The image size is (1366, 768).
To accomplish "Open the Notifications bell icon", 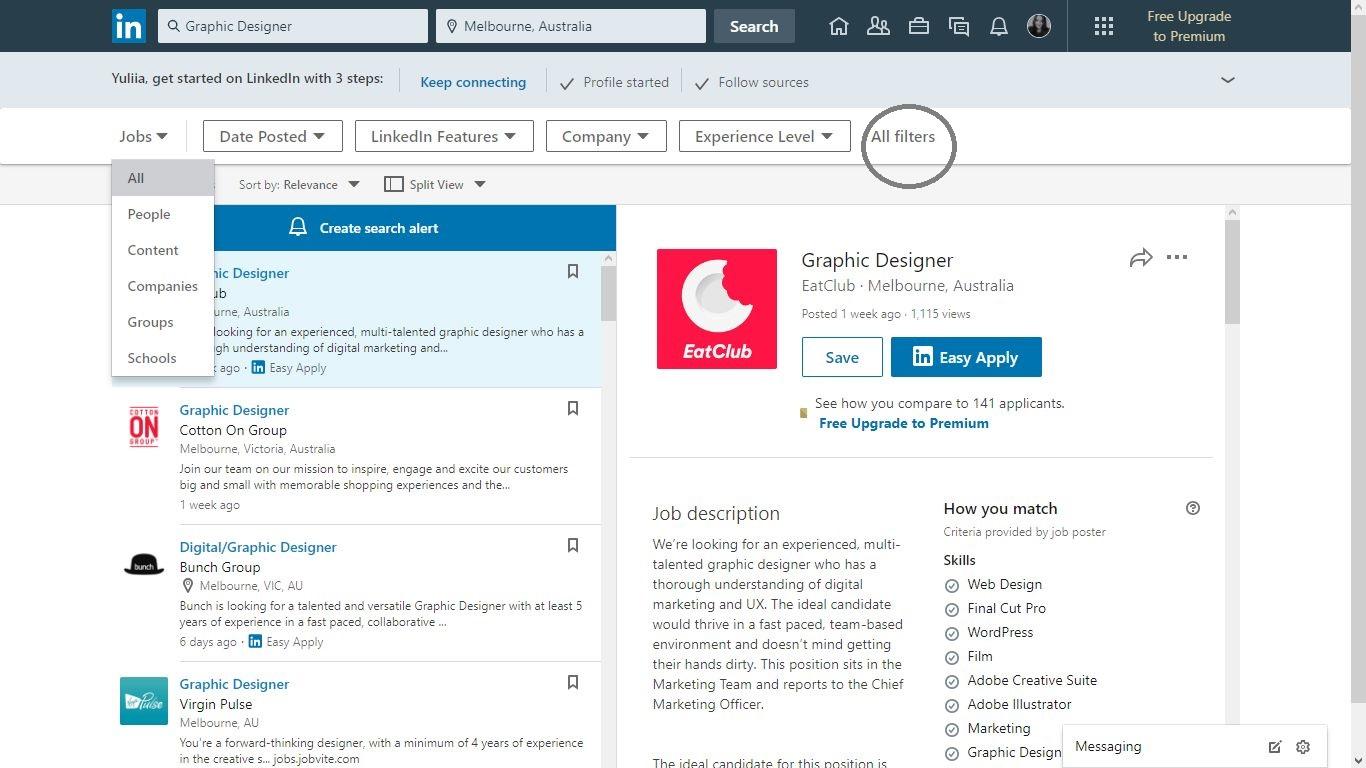I will [x=999, y=27].
